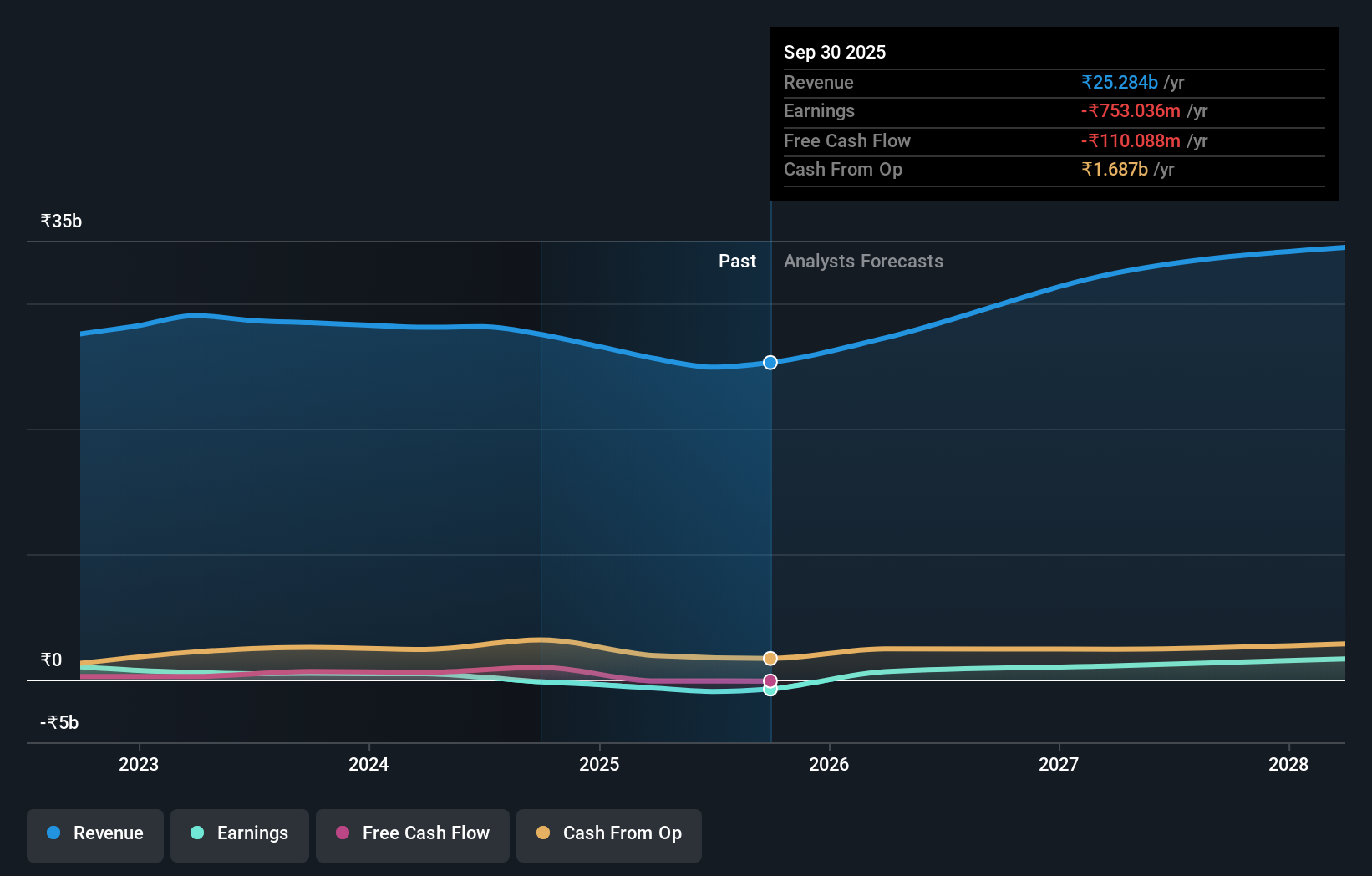This screenshot has width=1372, height=876.
Task: Click the teal Earnings legend dot
Action: click(x=196, y=833)
